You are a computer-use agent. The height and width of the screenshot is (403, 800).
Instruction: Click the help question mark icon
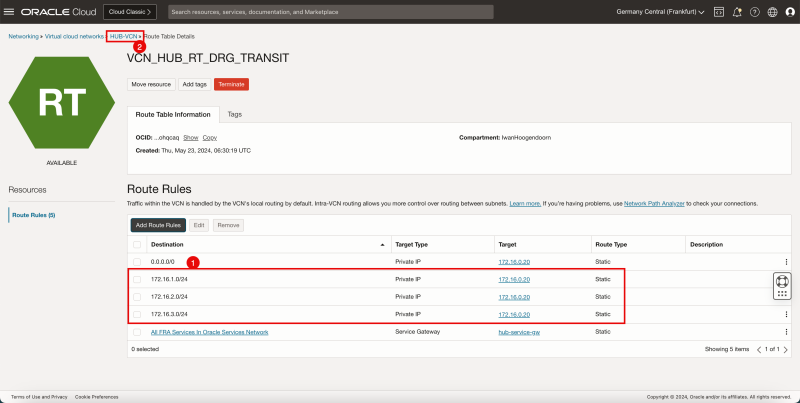(x=754, y=12)
